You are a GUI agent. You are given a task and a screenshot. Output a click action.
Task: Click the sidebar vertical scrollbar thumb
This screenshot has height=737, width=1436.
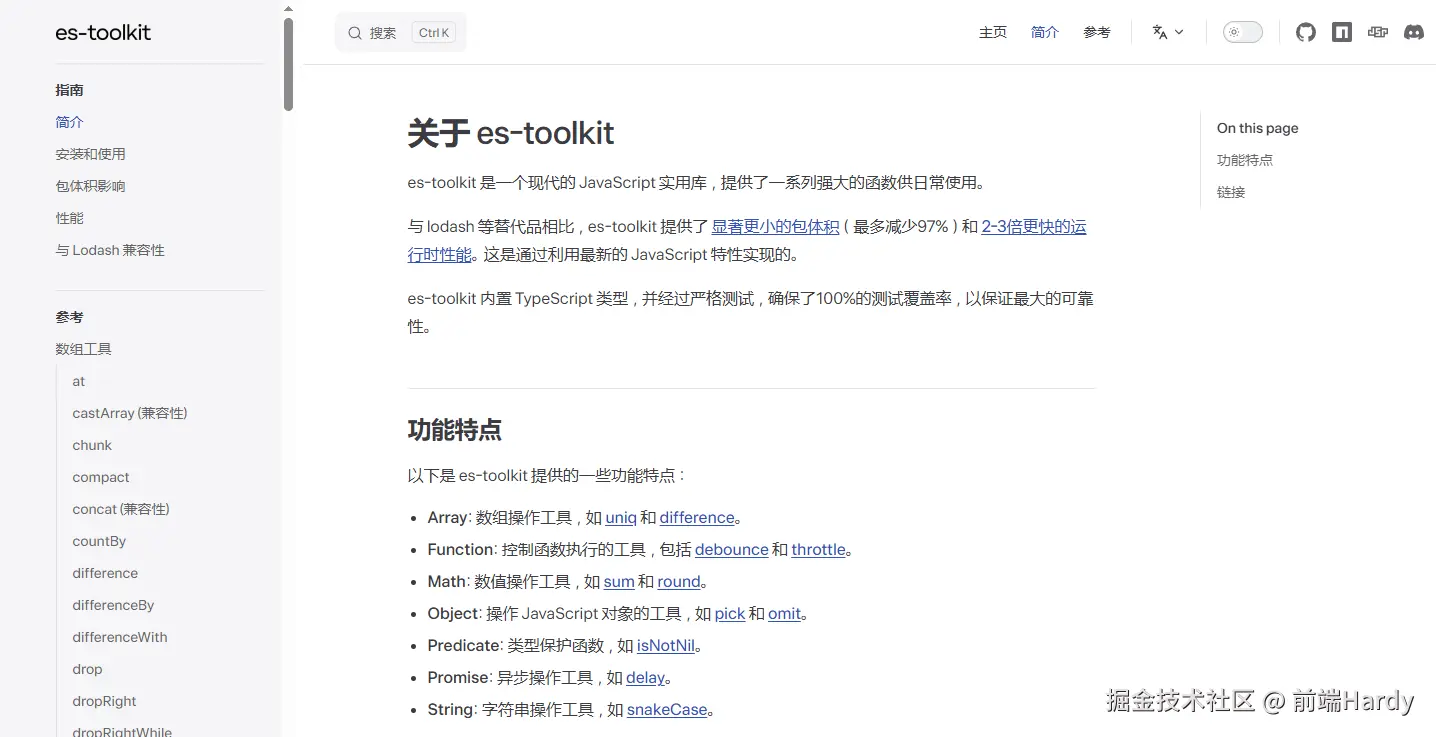[288, 64]
